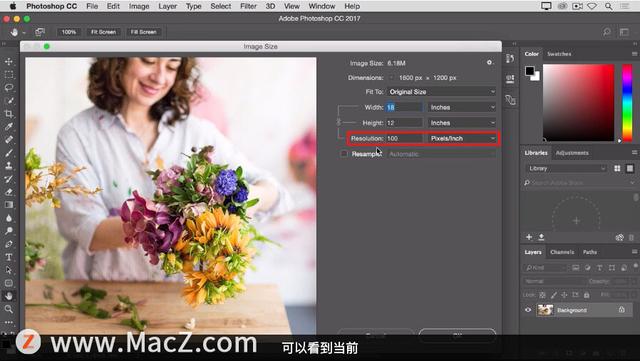Click the Fill Screen button
The height and width of the screenshot is (361, 640).
click(143, 32)
